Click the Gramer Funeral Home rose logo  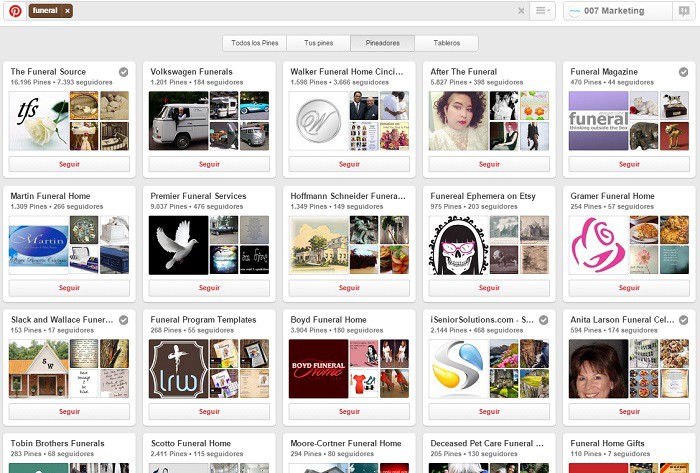(598, 245)
